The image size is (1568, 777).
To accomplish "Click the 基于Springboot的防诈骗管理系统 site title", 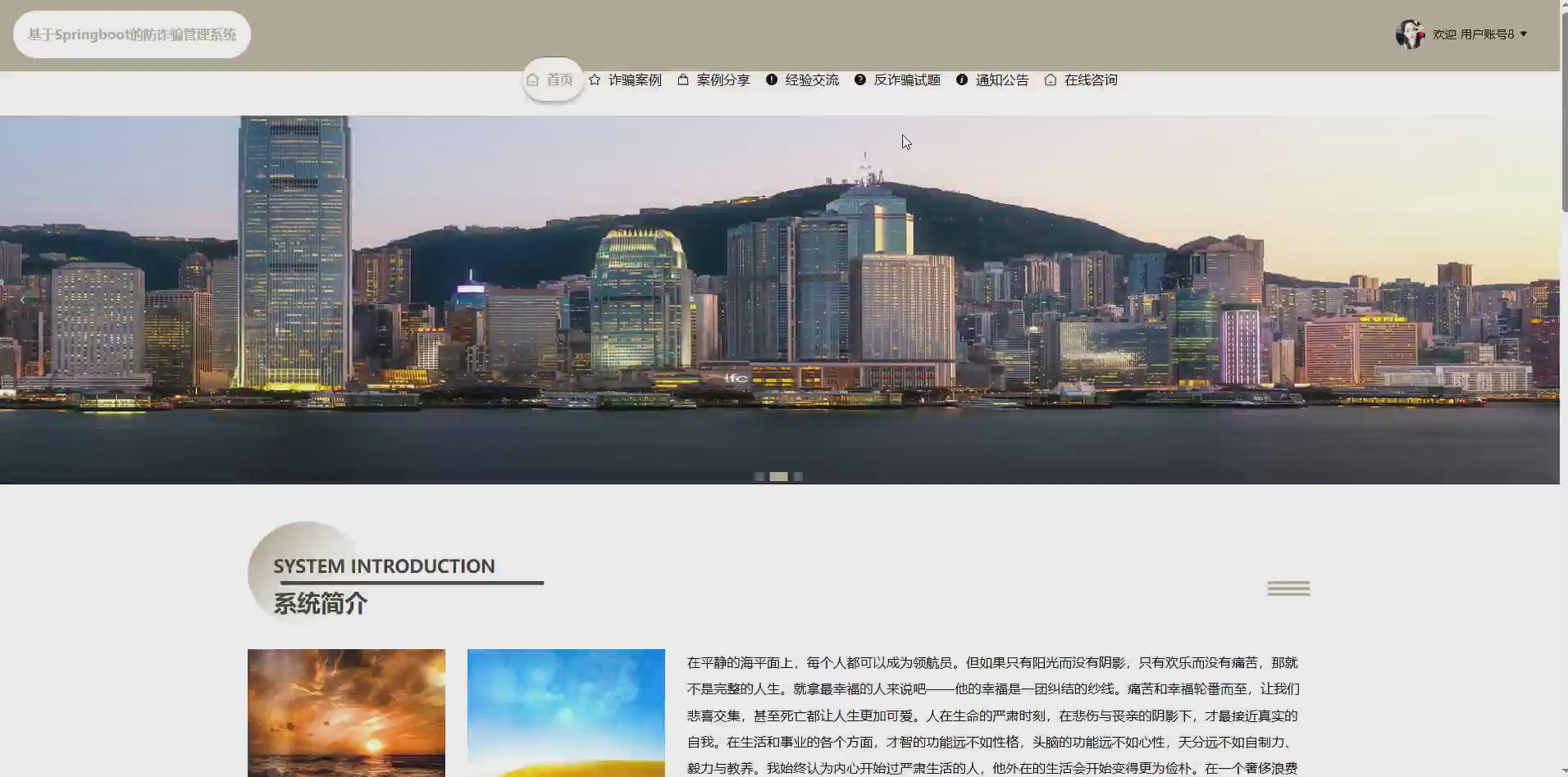I will coord(132,34).
